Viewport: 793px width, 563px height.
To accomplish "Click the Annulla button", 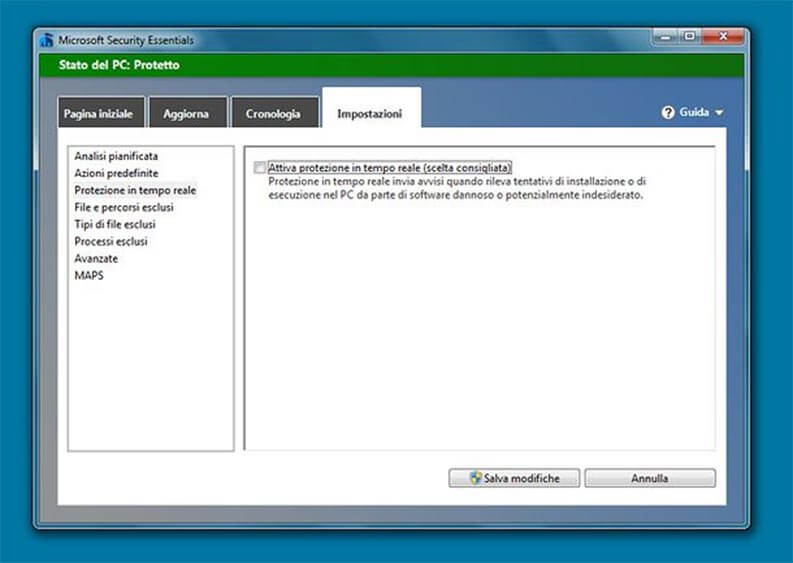I will click(x=650, y=478).
